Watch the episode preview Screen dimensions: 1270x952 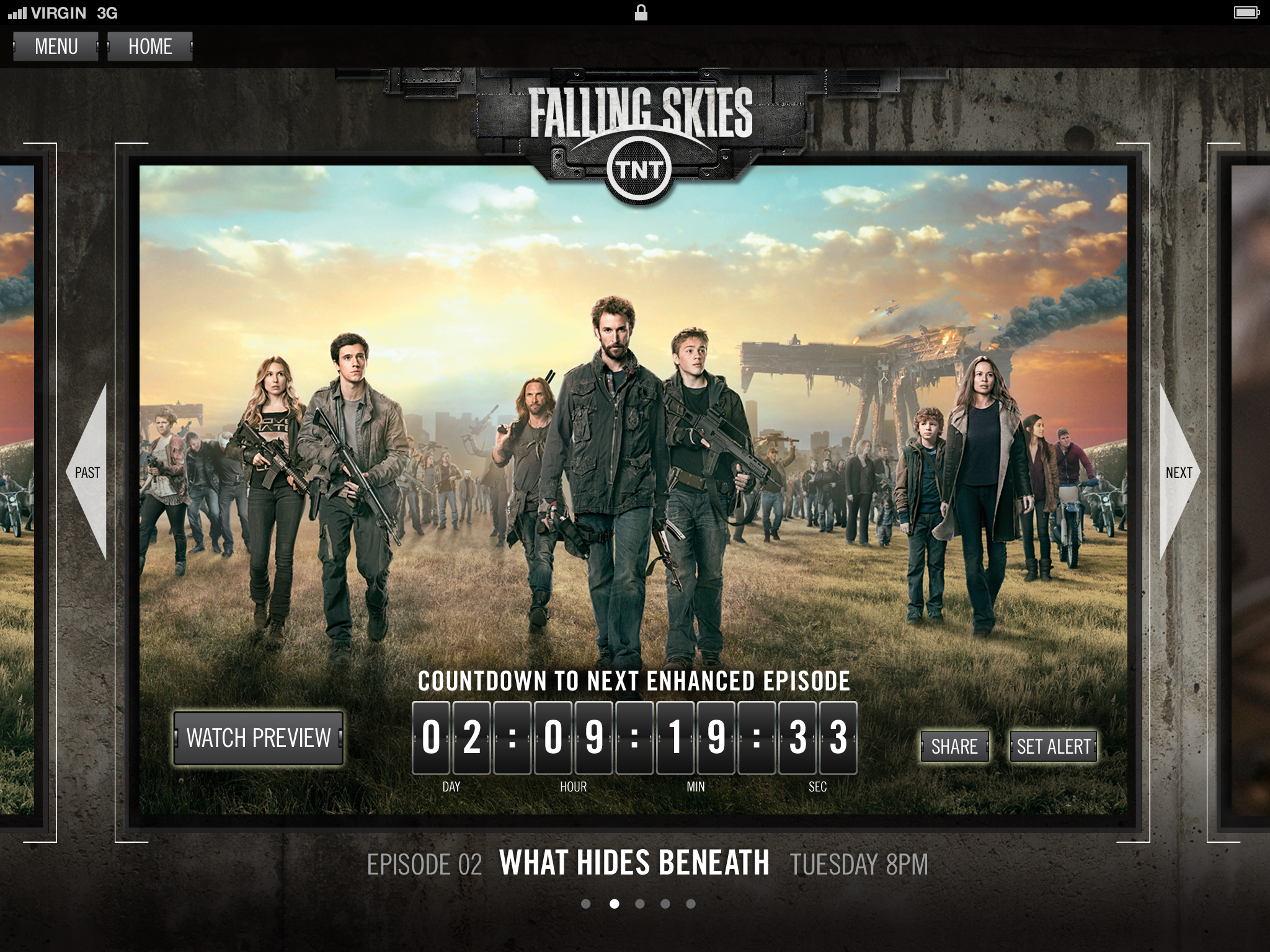coord(259,738)
